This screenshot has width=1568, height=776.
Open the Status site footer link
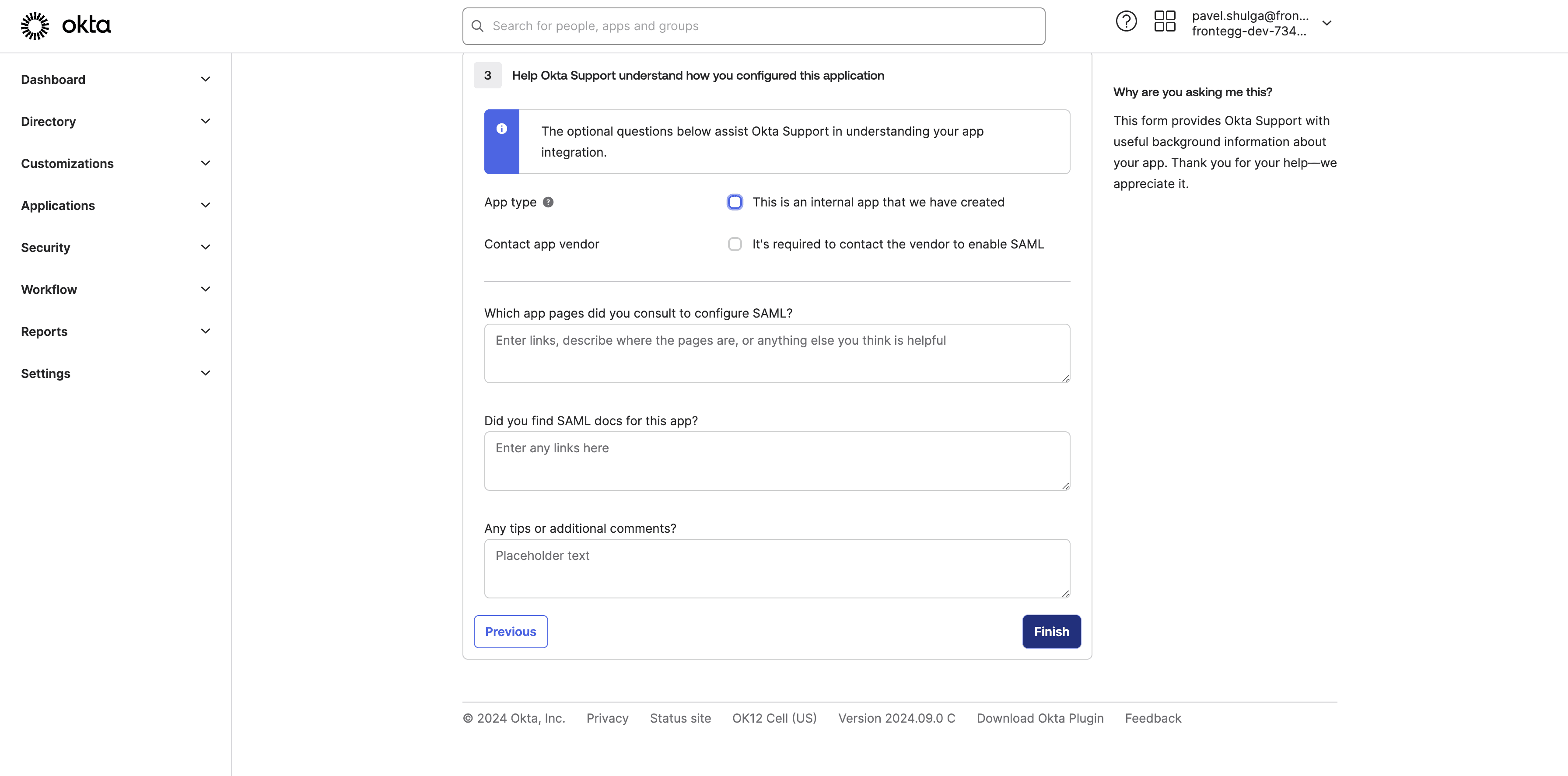680,718
